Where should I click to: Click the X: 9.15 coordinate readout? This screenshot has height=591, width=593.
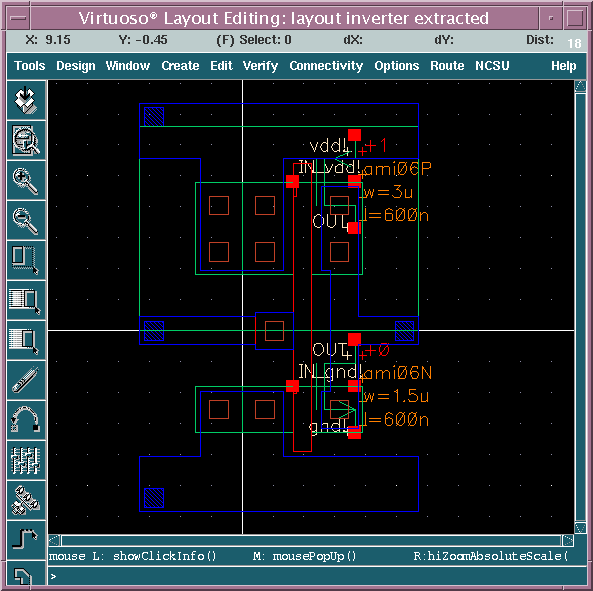[x=48, y=40]
